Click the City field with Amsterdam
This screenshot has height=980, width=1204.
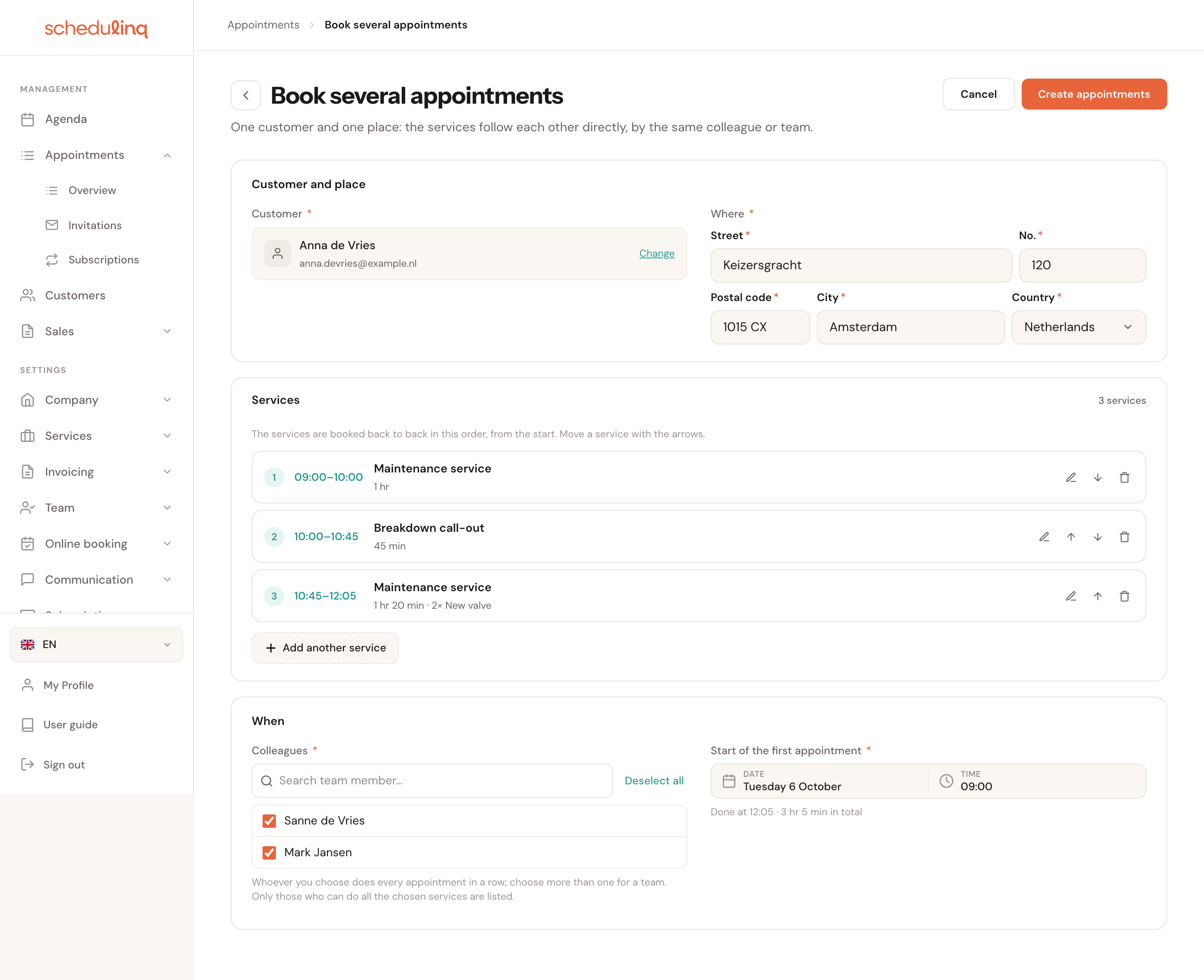coord(911,327)
